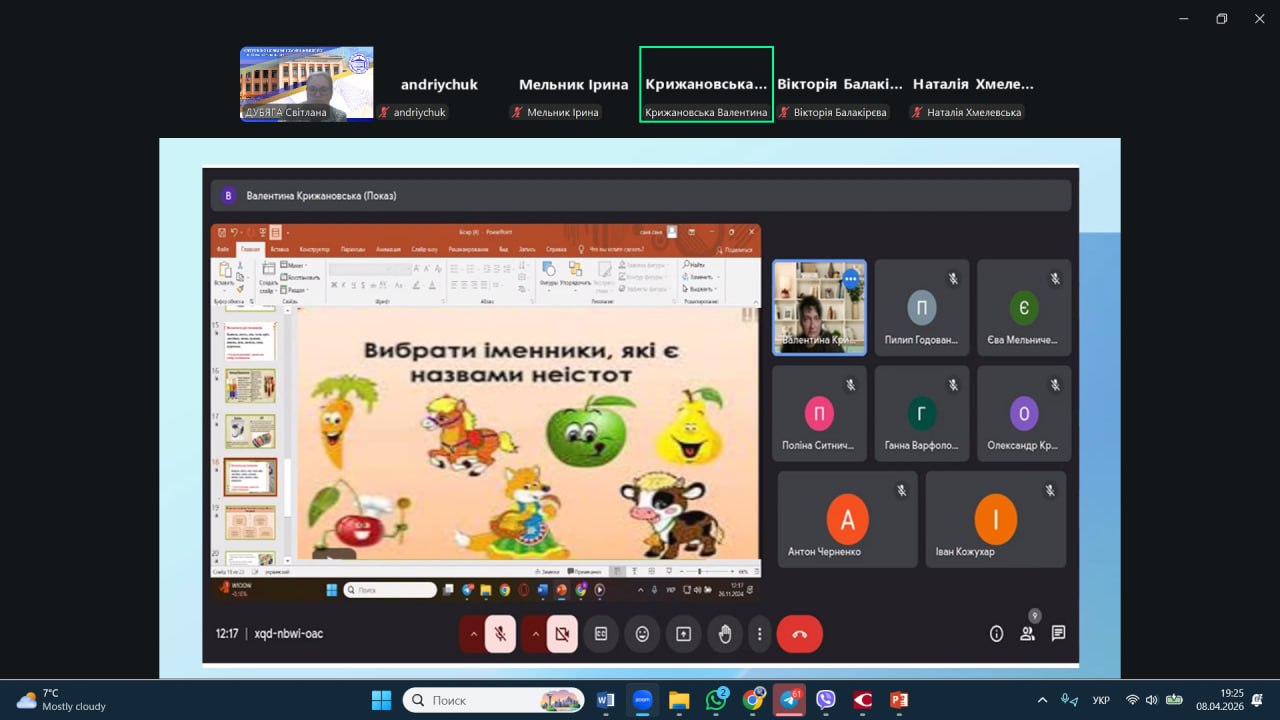
Task: Click more options three-dot button
Action: pos(760,634)
